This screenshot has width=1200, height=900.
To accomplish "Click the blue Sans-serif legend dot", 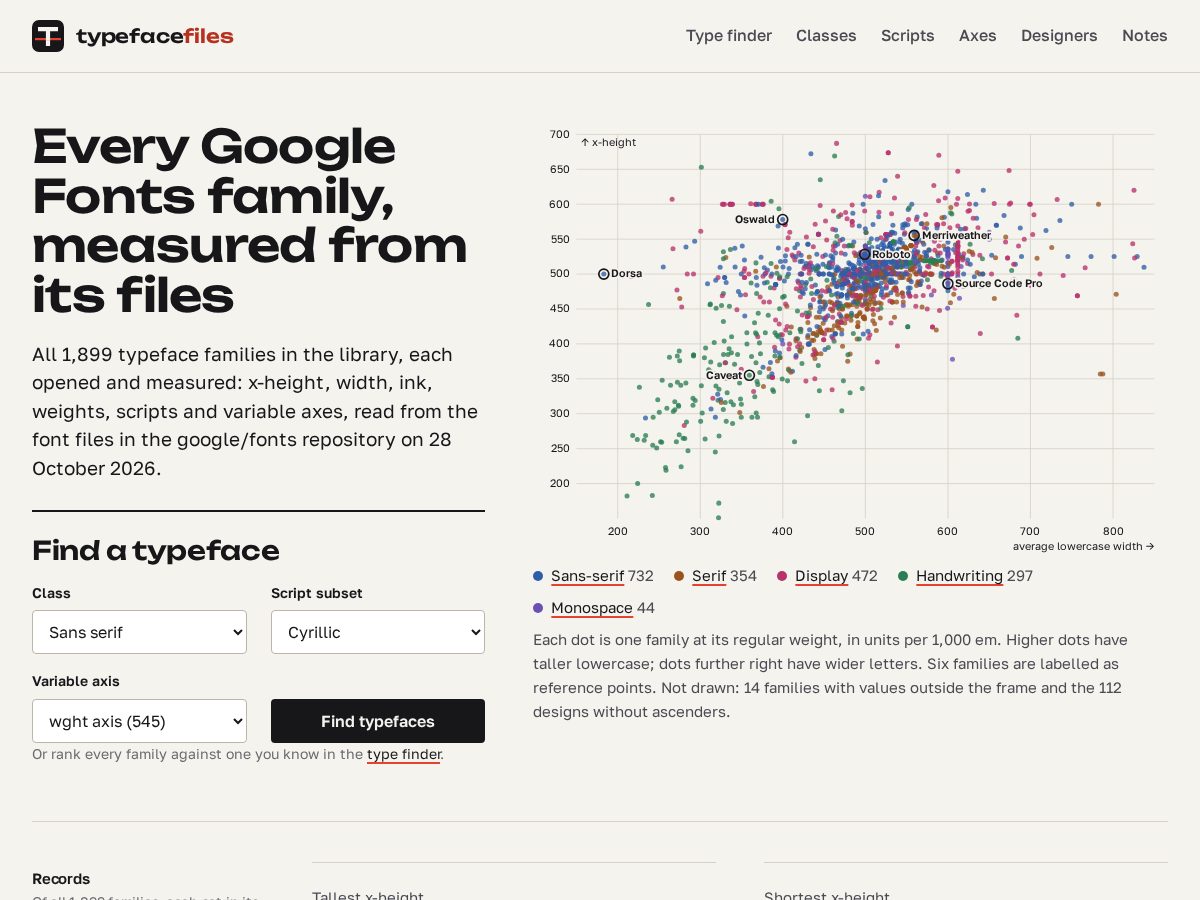I will [539, 576].
